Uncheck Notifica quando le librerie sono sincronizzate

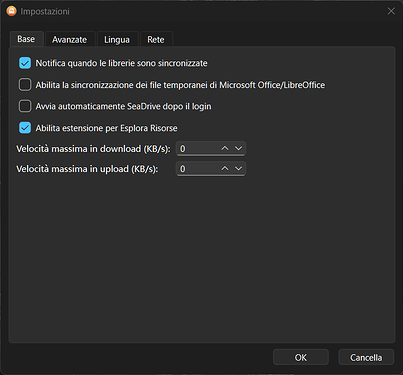click(25, 63)
